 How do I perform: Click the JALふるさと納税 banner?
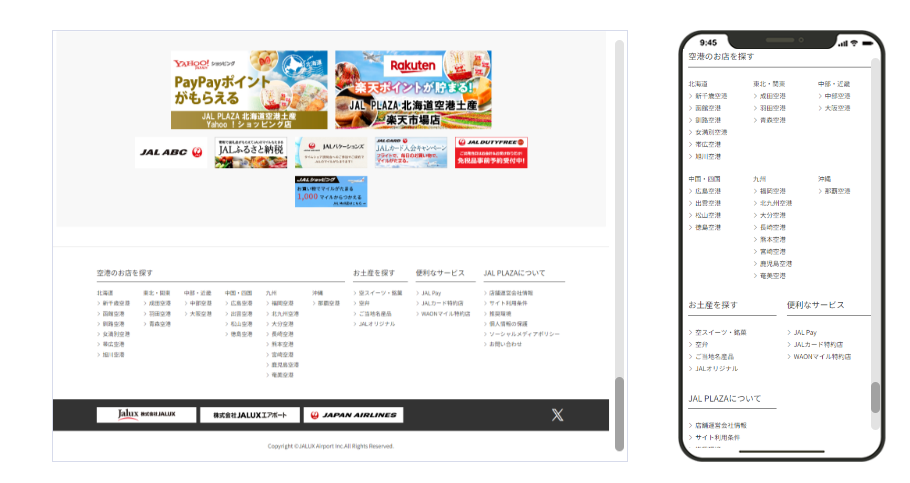(251, 152)
